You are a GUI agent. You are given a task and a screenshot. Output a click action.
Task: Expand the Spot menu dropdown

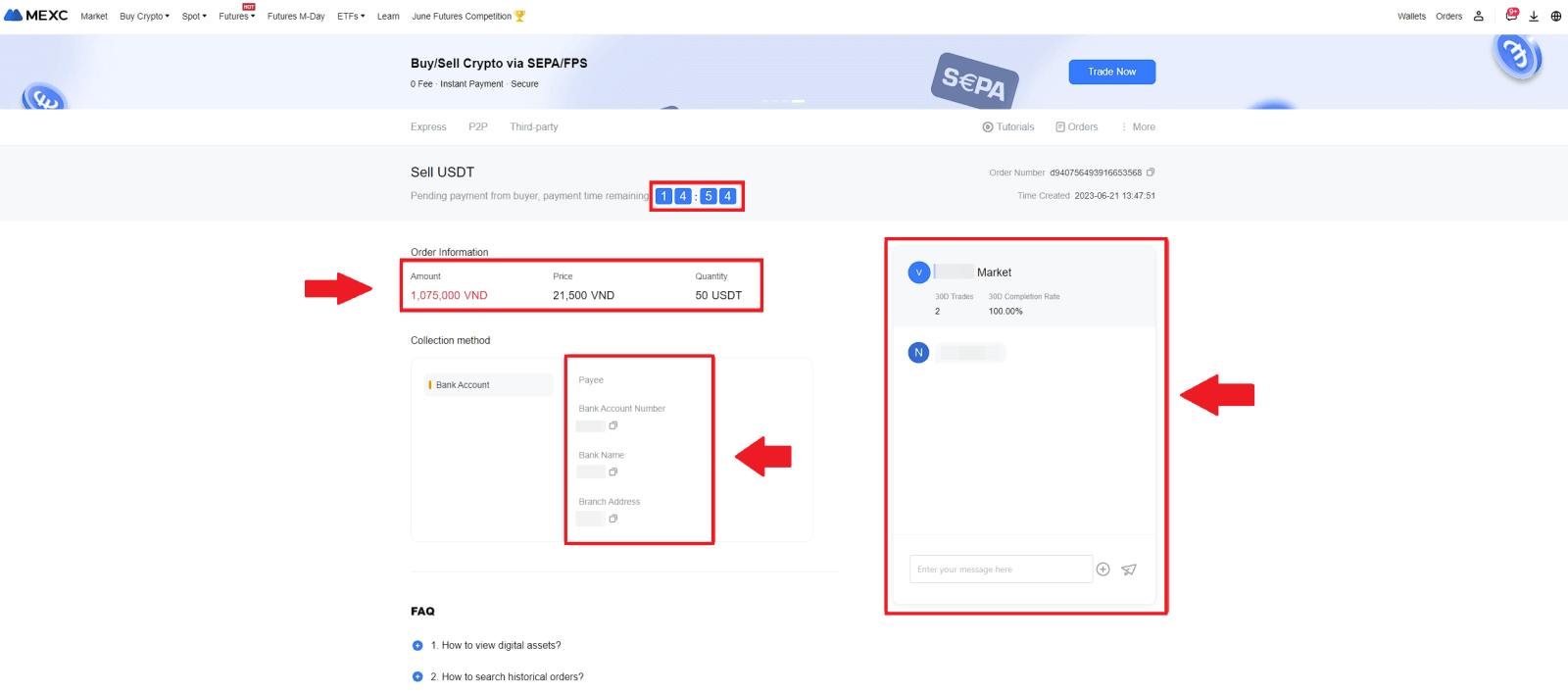[x=194, y=17]
